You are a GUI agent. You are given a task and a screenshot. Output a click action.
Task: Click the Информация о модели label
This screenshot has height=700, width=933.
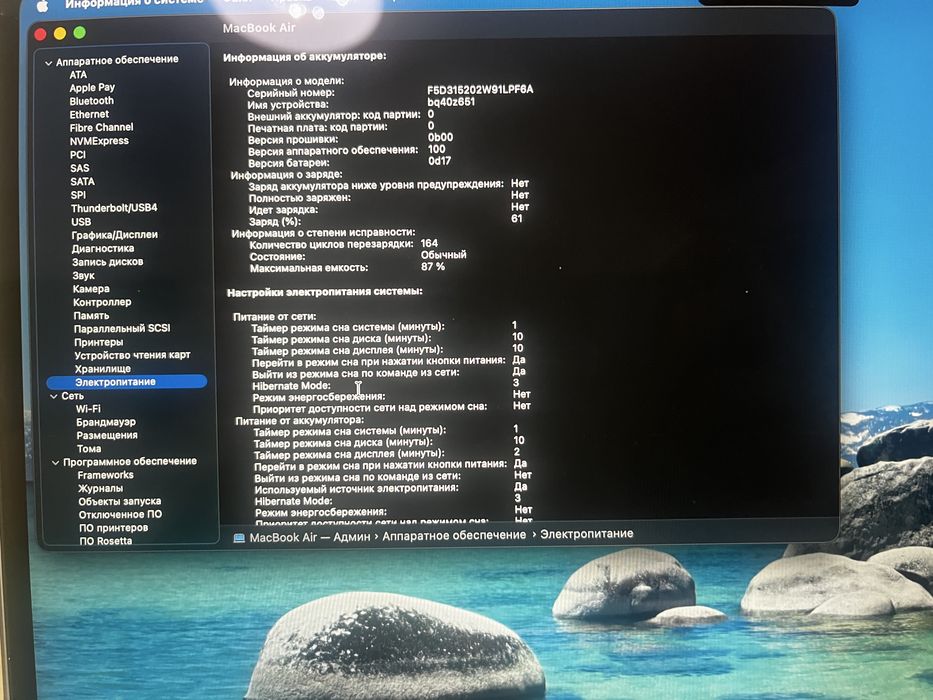coord(287,82)
